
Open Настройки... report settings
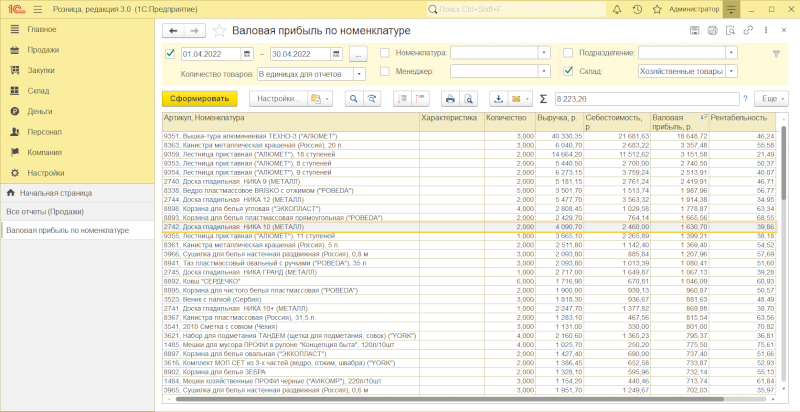coord(278,99)
